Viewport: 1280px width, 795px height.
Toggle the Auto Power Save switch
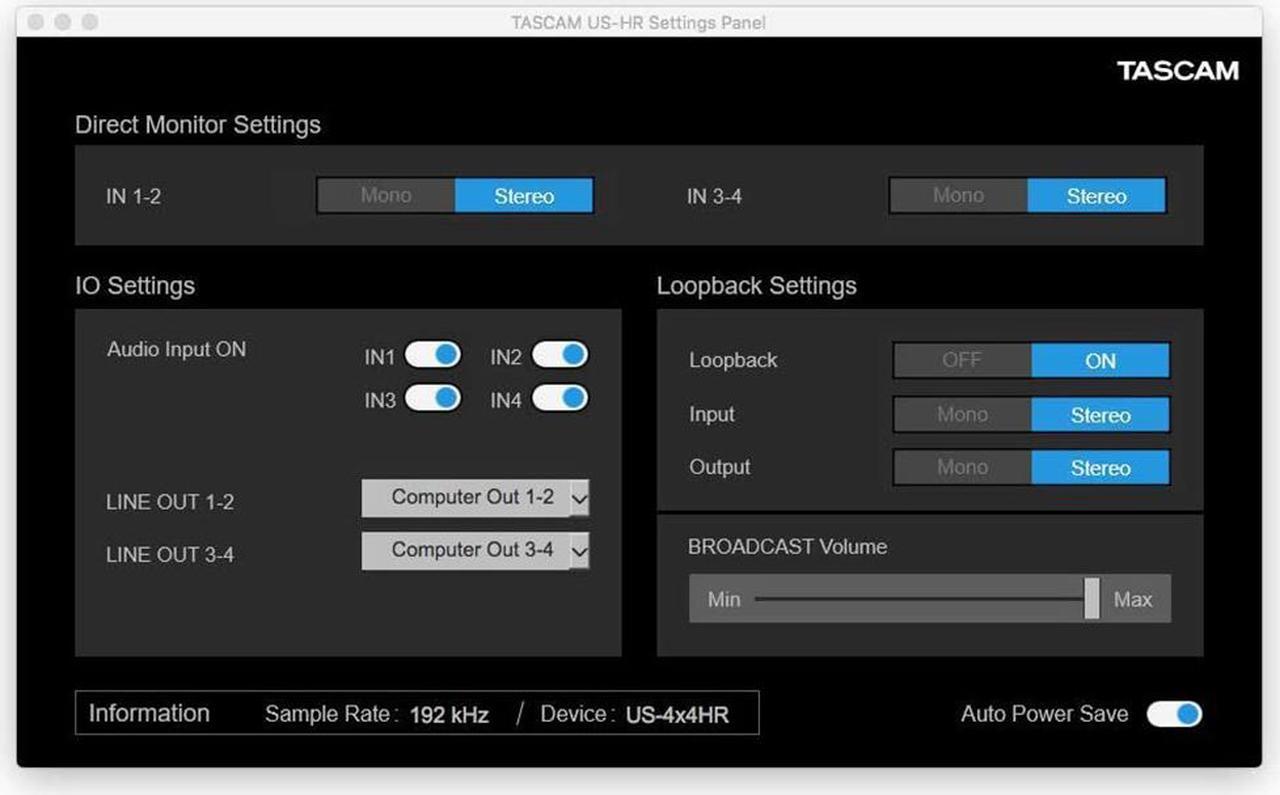click(1174, 714)
